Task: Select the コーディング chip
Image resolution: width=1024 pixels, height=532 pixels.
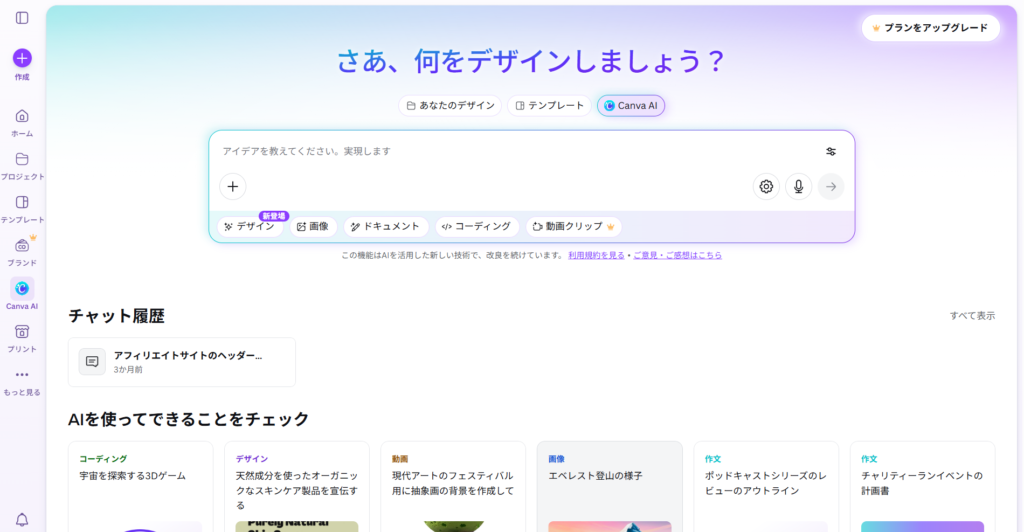Action: [476, 227]
